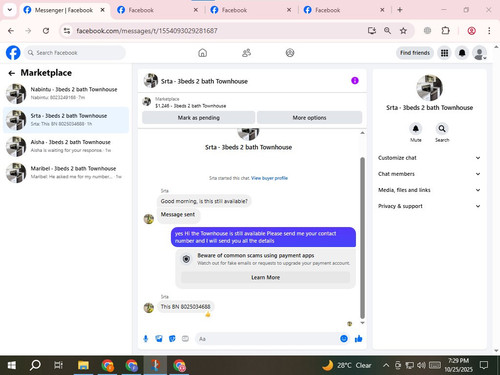This screenshot has width=500, height=375.
Task: Open Windows taskbar search
Action: click(x=35, y=365)
